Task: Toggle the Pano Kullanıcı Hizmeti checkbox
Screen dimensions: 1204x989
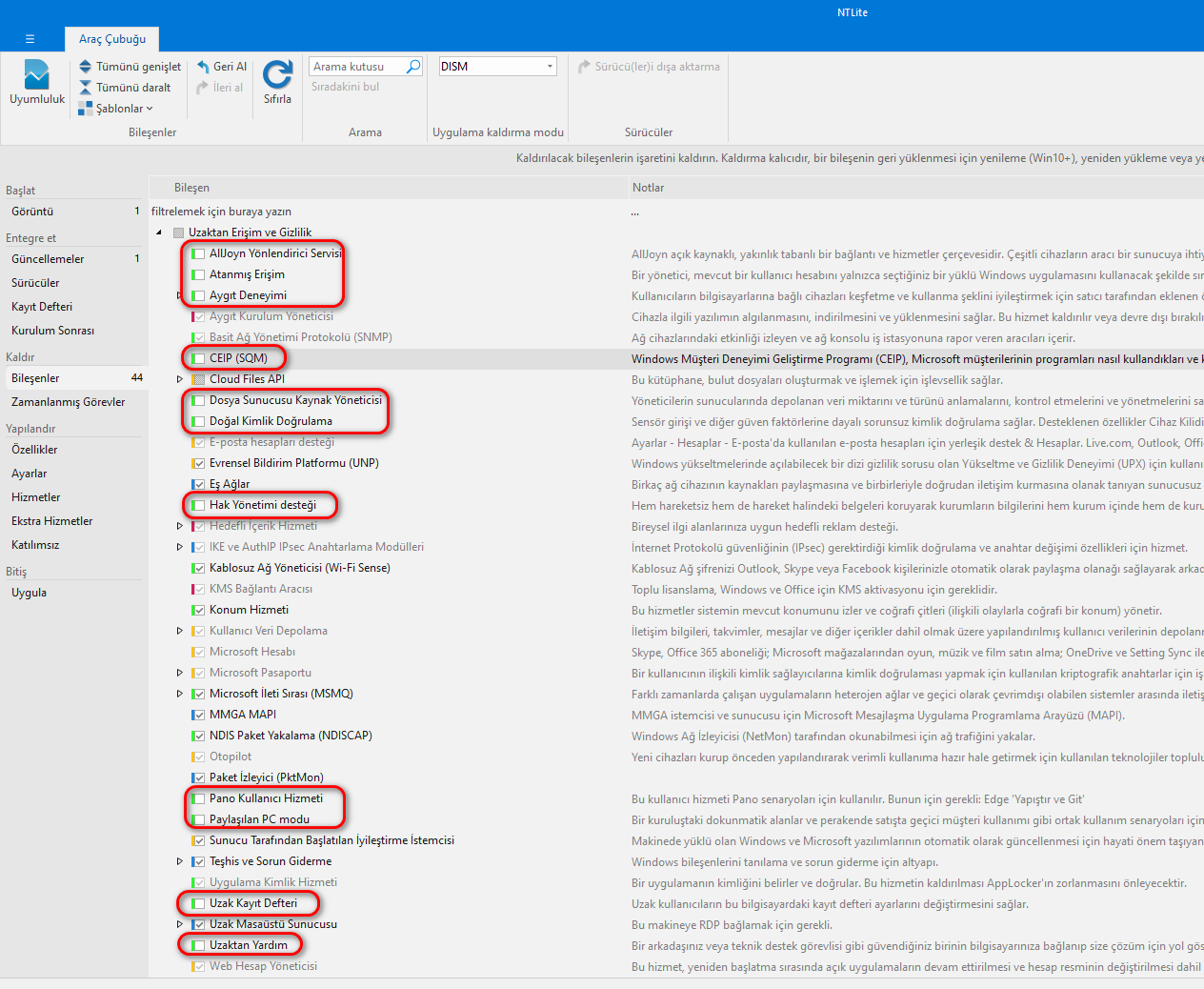Action: click(199, 798)
